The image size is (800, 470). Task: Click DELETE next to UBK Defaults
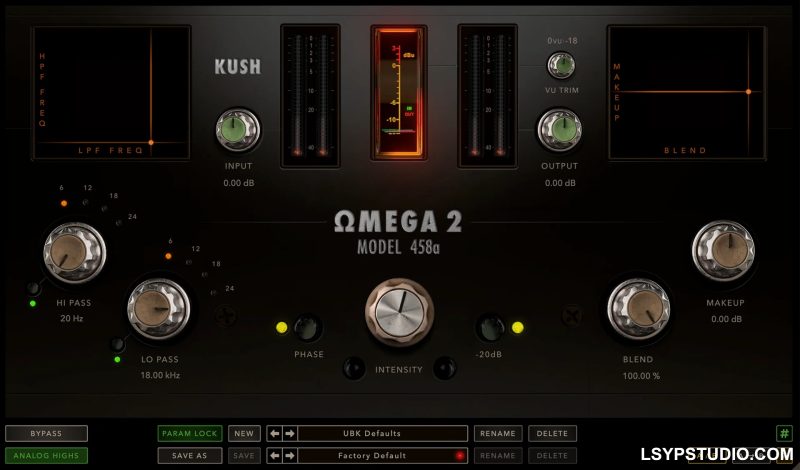pos(552,433)
